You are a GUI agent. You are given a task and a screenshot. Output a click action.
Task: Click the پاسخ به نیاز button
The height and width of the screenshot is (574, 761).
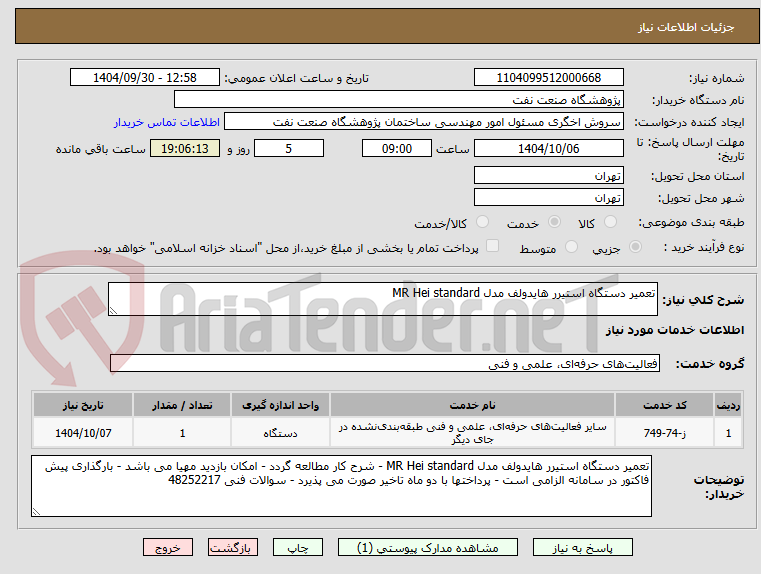[x=582, y=547]
